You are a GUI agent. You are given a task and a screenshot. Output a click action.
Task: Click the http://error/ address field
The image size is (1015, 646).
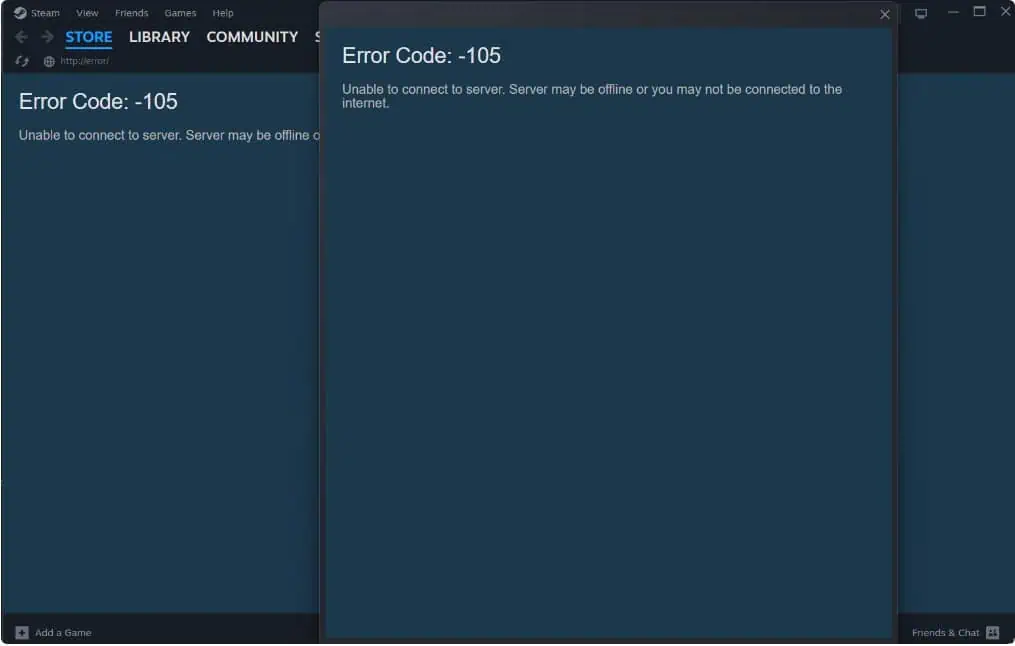coord(85,61)
